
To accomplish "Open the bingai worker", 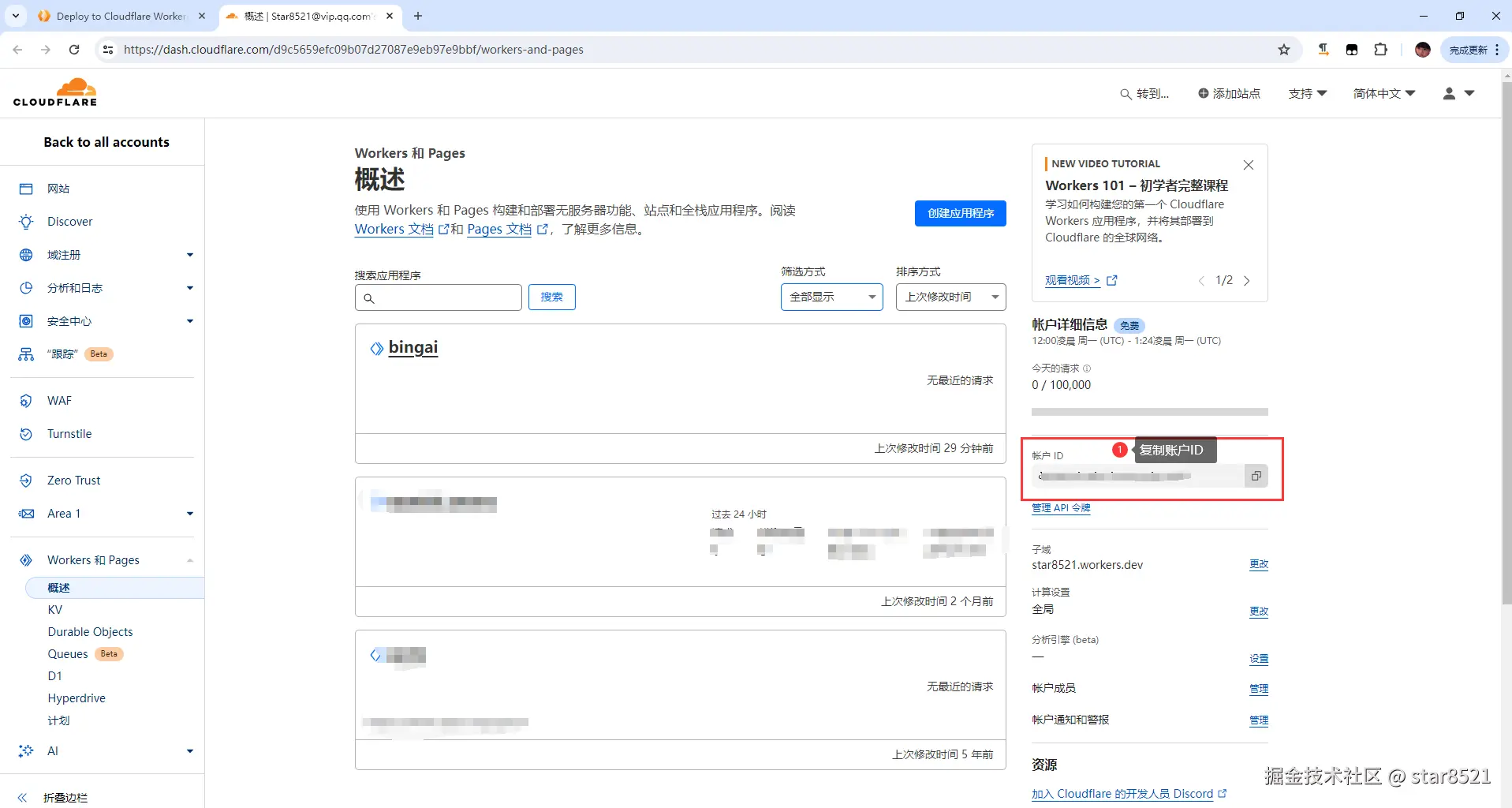I will point(413,348).
